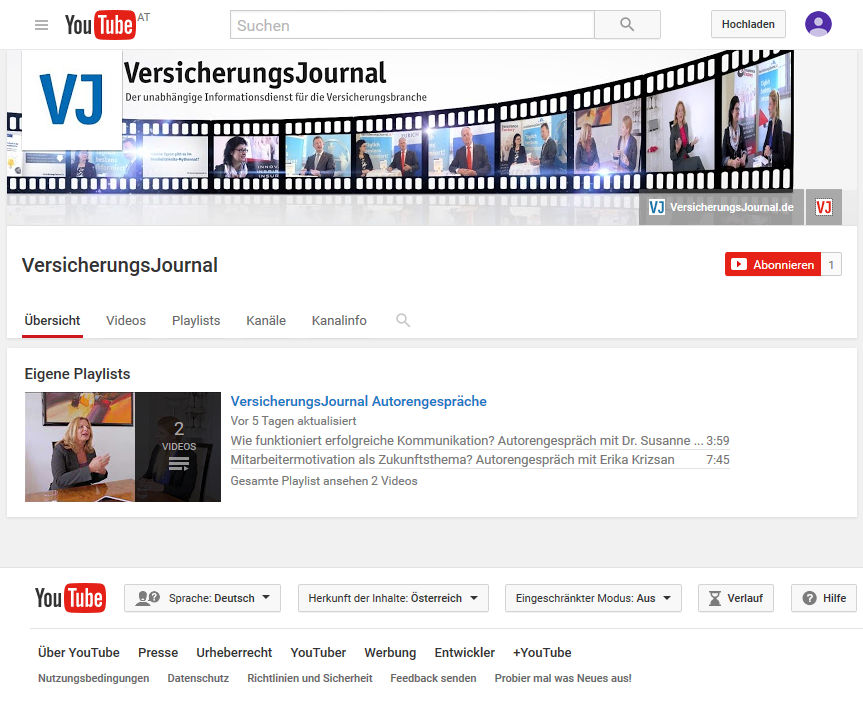Expand the Sprache: Deutsch dropdown

pyautogui.click(x=203, y=598)
